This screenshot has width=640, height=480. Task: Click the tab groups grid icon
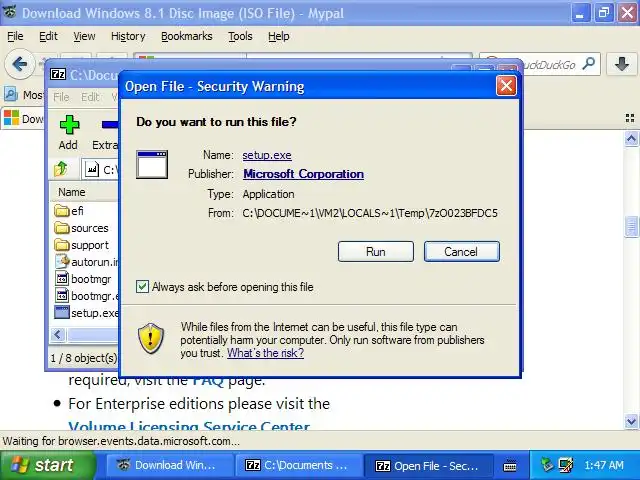629,119
